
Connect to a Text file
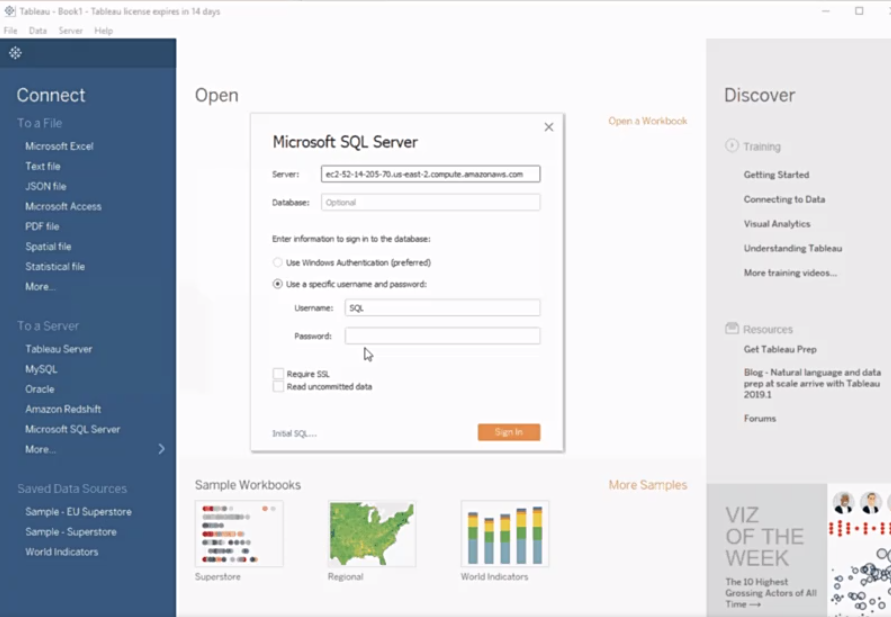pyautogui.click(x=43, y=166)
